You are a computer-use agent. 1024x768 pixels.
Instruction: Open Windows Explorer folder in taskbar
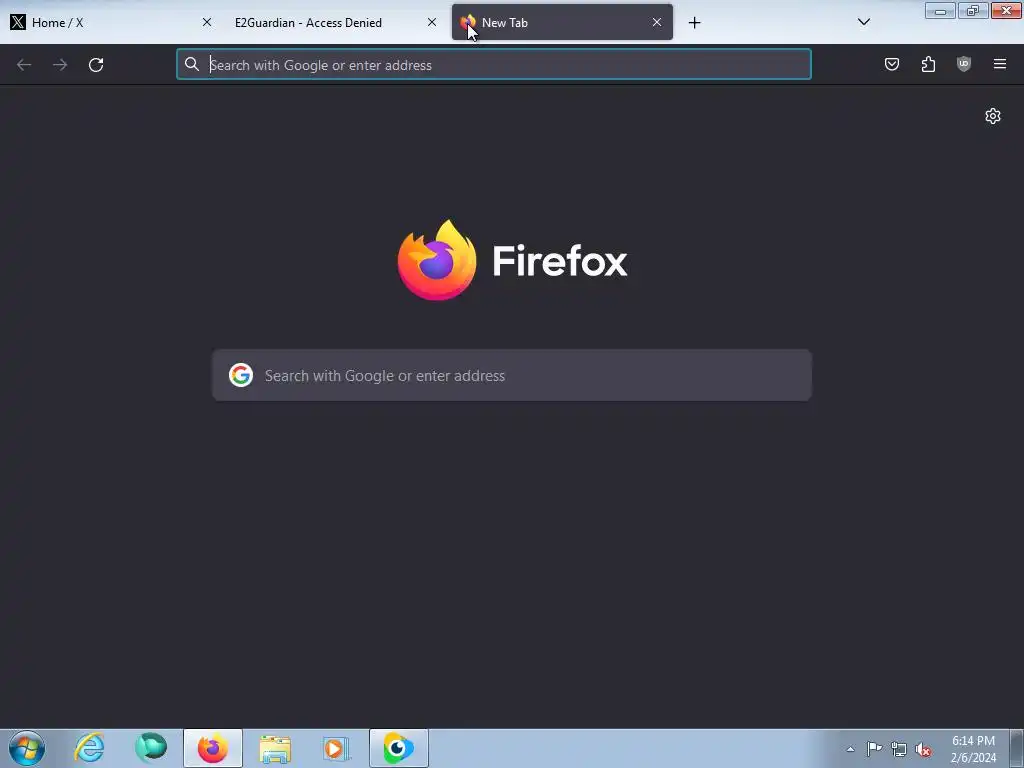pos(275,748)
